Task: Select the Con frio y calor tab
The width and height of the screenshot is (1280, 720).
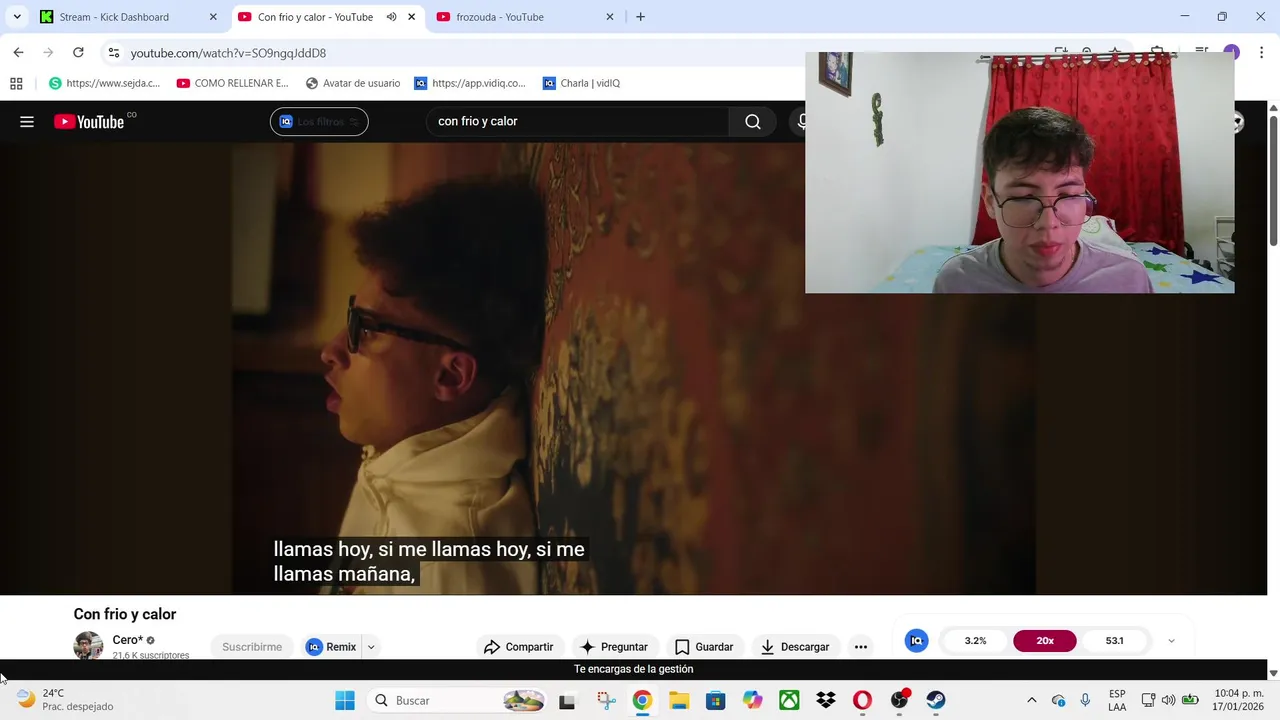Action: point(315,17)
